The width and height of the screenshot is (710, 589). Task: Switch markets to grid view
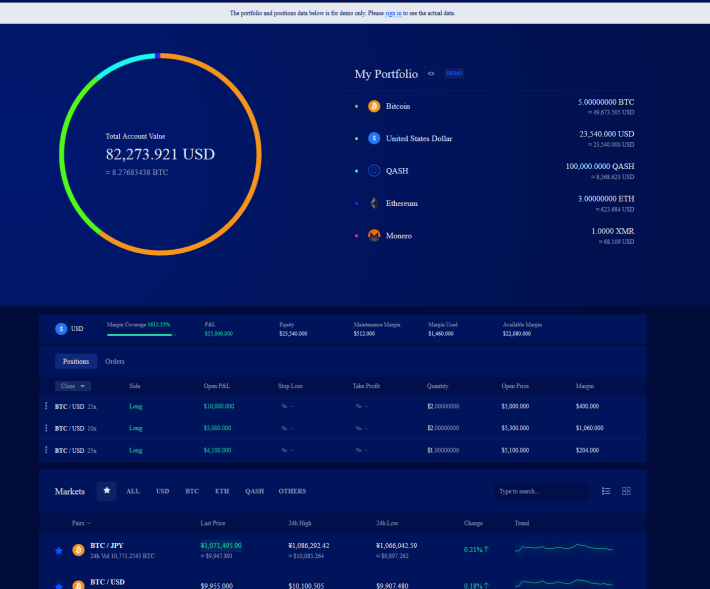tap(626, 491)
